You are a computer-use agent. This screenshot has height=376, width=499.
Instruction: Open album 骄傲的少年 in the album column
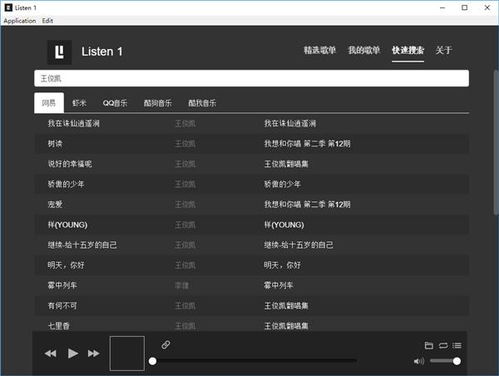pos(282,184)
